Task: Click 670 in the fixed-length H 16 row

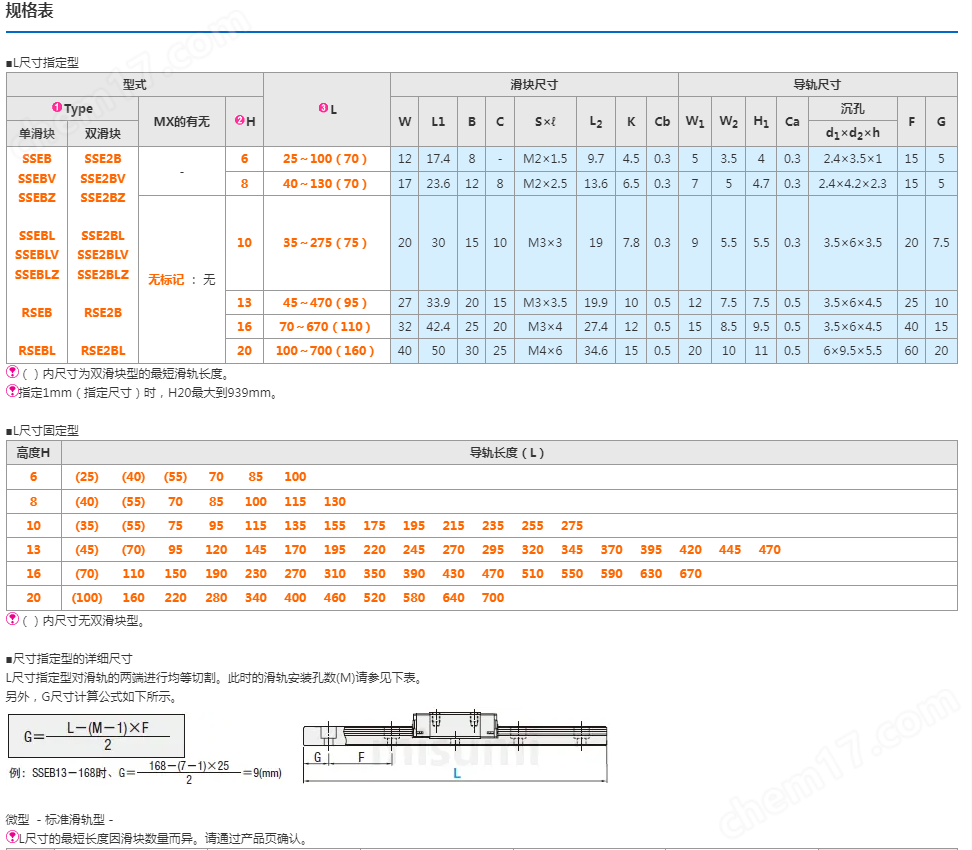Action: click(690, 573)
